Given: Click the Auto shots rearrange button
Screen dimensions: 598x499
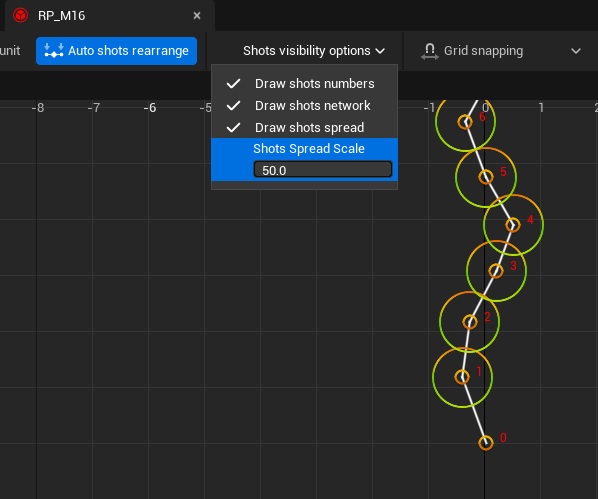Looking at the screenshot, I should pos(117,51).
